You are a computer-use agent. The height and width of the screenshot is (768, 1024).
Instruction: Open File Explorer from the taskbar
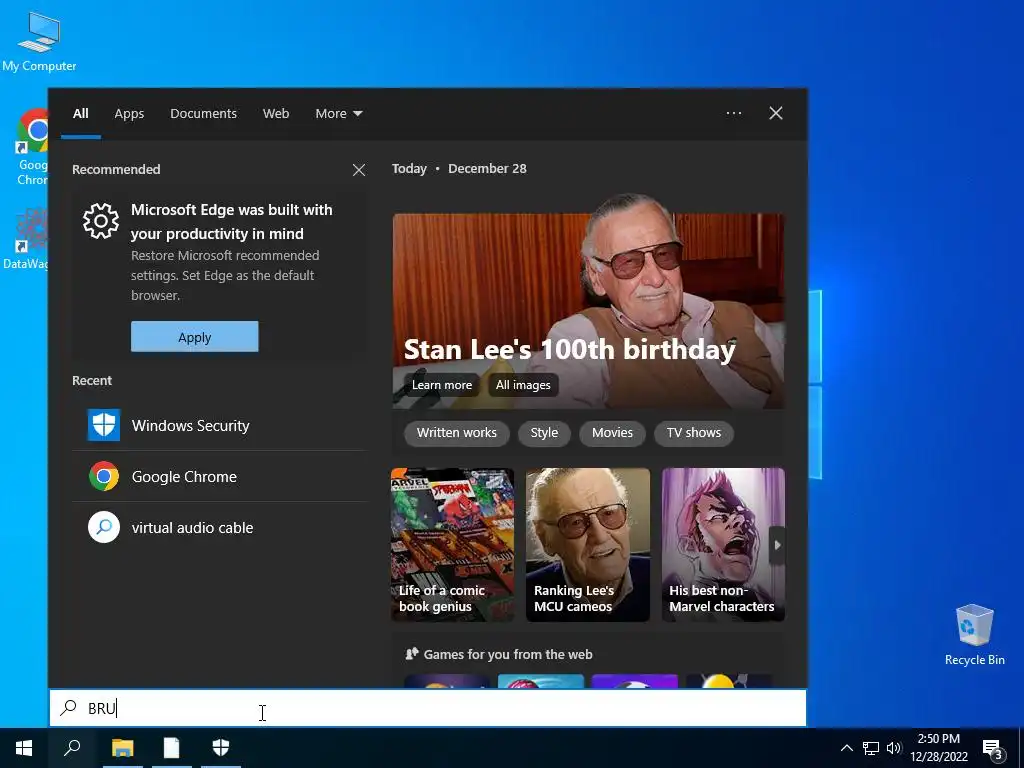pos(122,748)
